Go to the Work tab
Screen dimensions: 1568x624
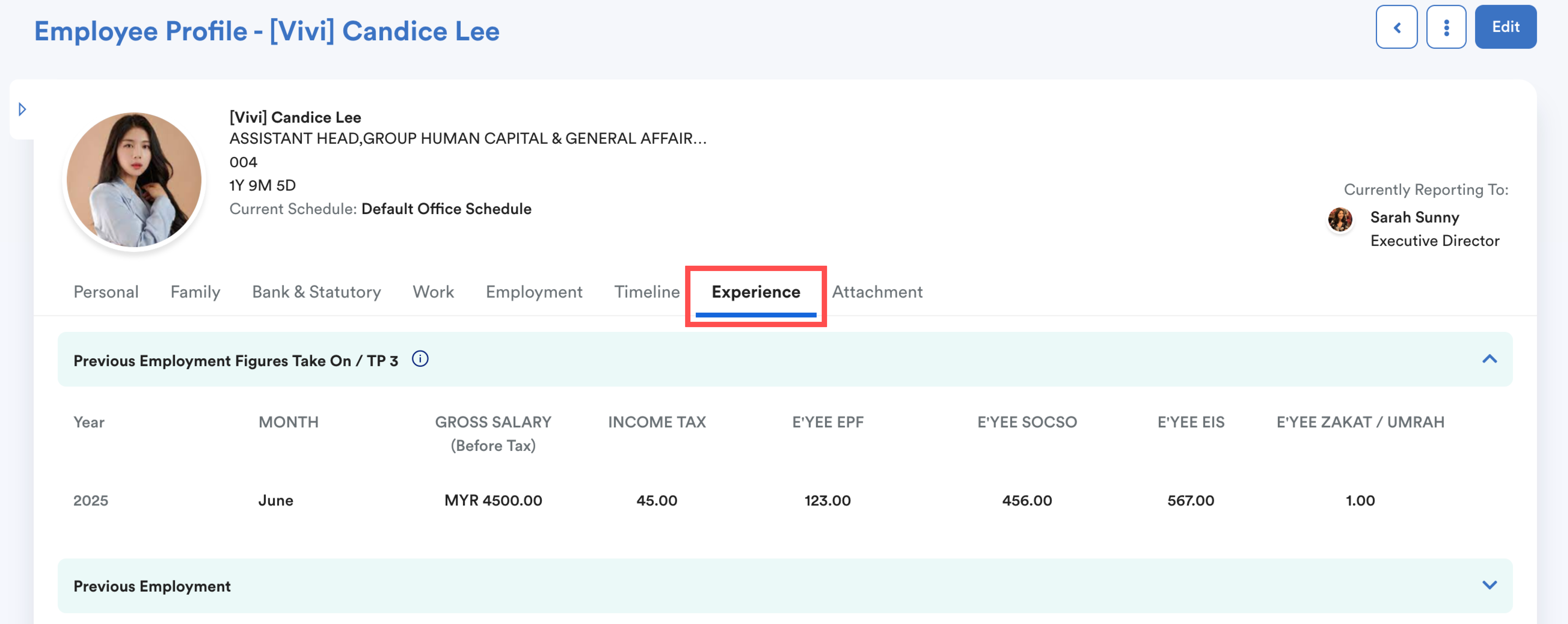pyautogui.click(x=433, y=292)
